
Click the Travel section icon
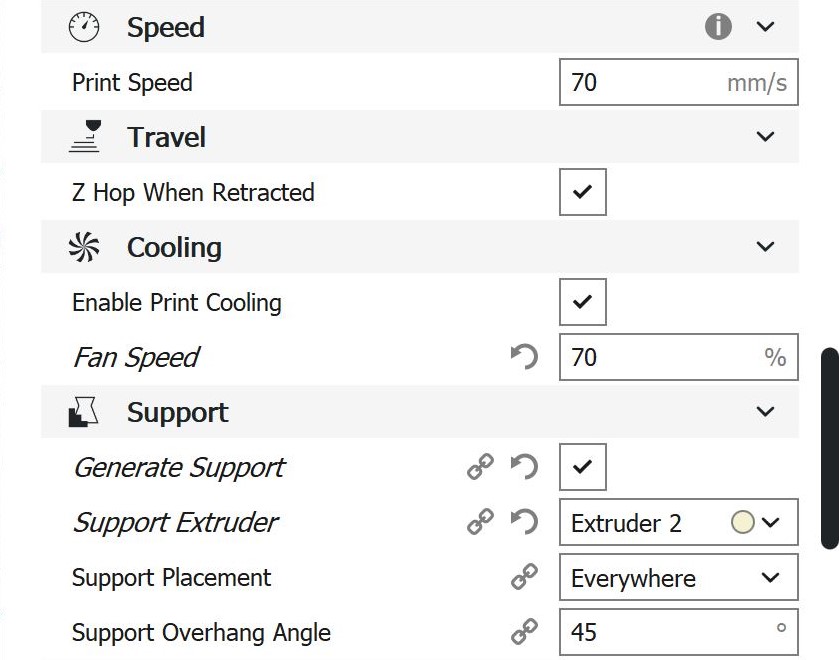point(85,137)
